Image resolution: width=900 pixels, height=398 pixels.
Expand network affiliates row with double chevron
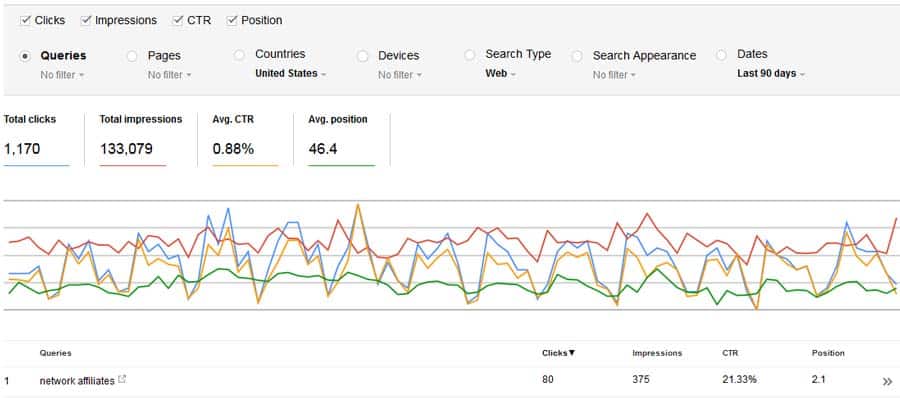click(x=887, y=381)
